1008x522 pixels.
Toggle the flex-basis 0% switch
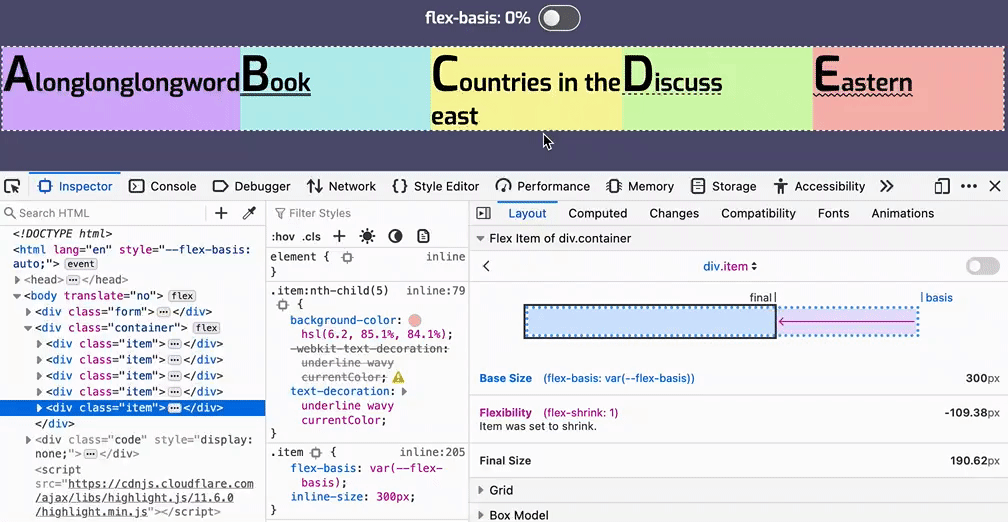tap(559, 18)
